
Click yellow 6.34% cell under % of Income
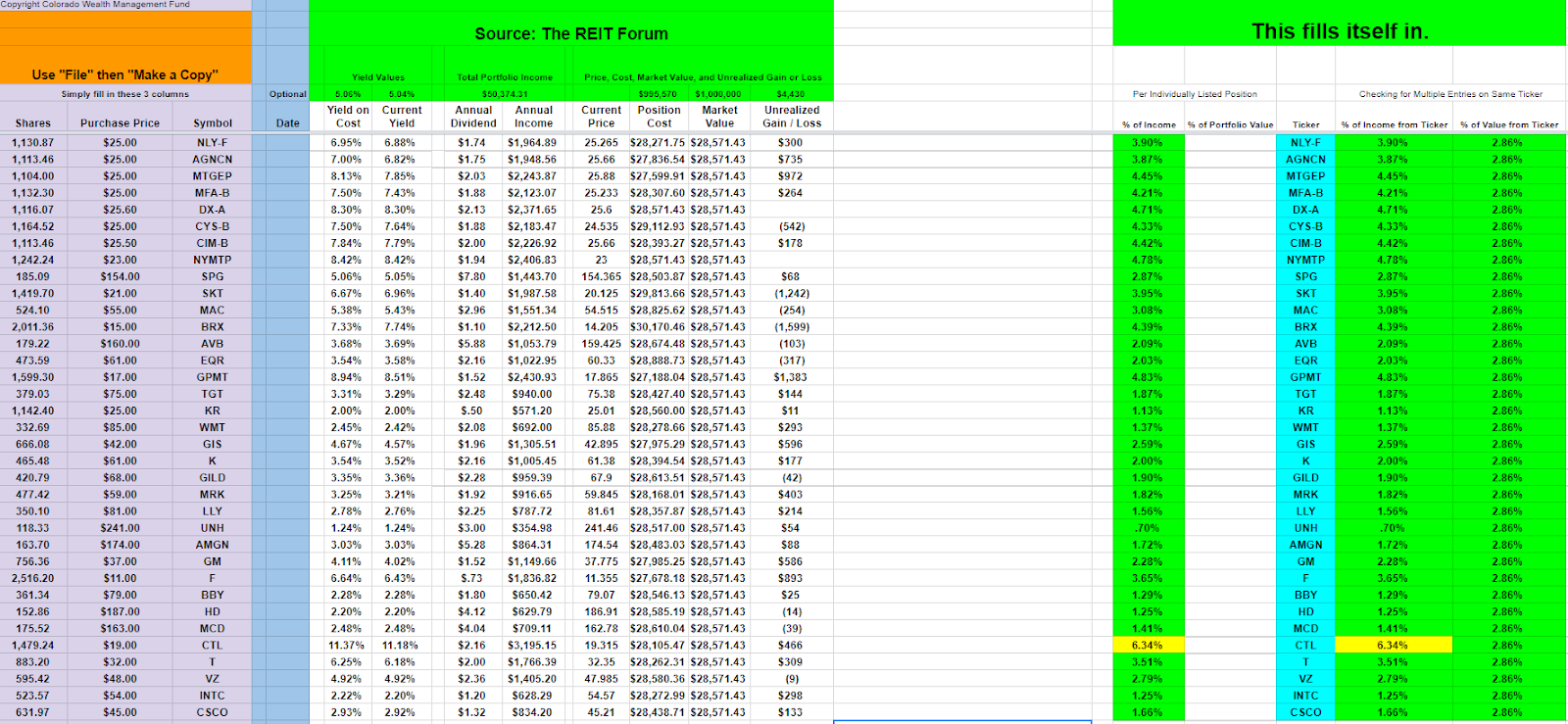(1148, 646)
